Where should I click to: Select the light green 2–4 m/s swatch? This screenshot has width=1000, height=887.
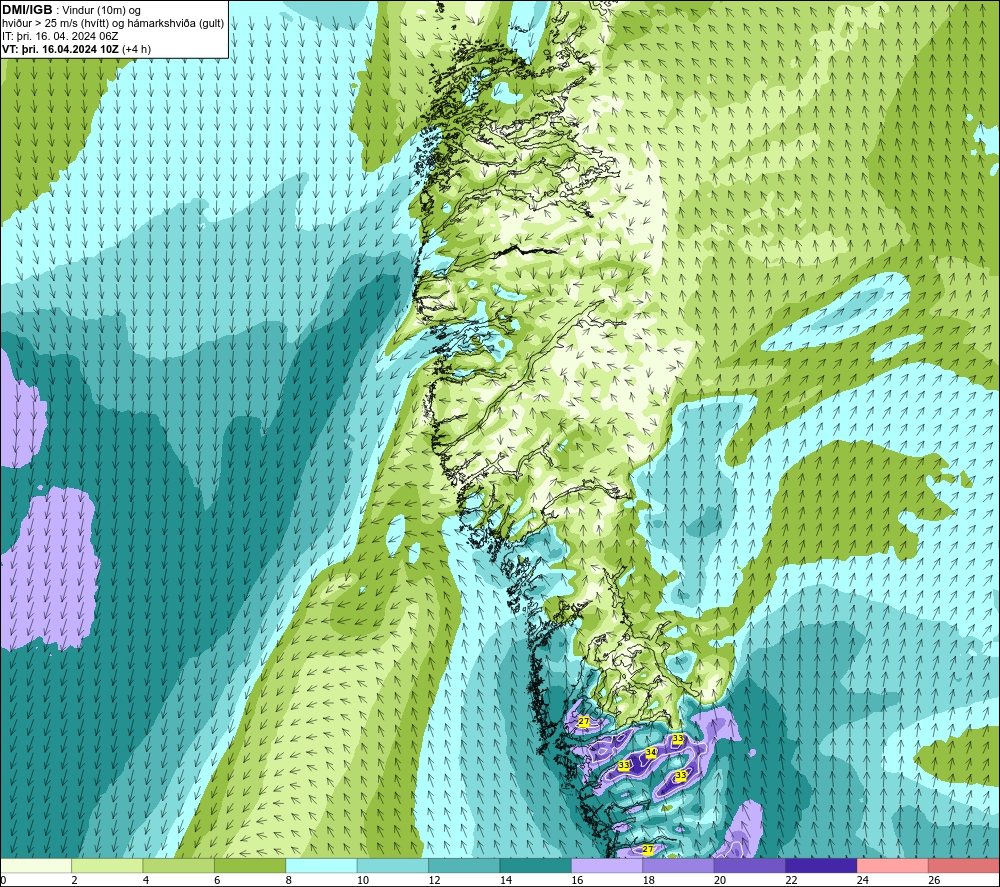pyautogui.click(x=107, y=865)
